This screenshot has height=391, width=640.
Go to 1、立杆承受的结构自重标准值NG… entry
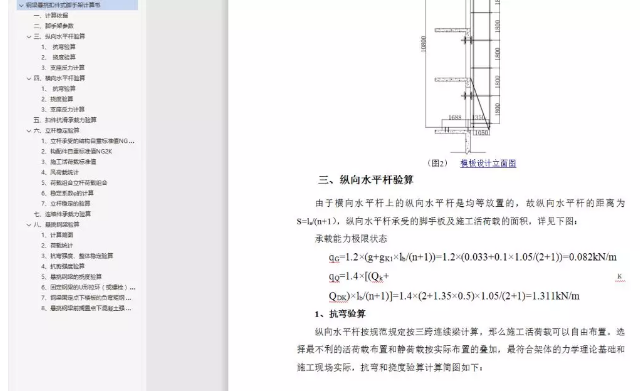88,141
